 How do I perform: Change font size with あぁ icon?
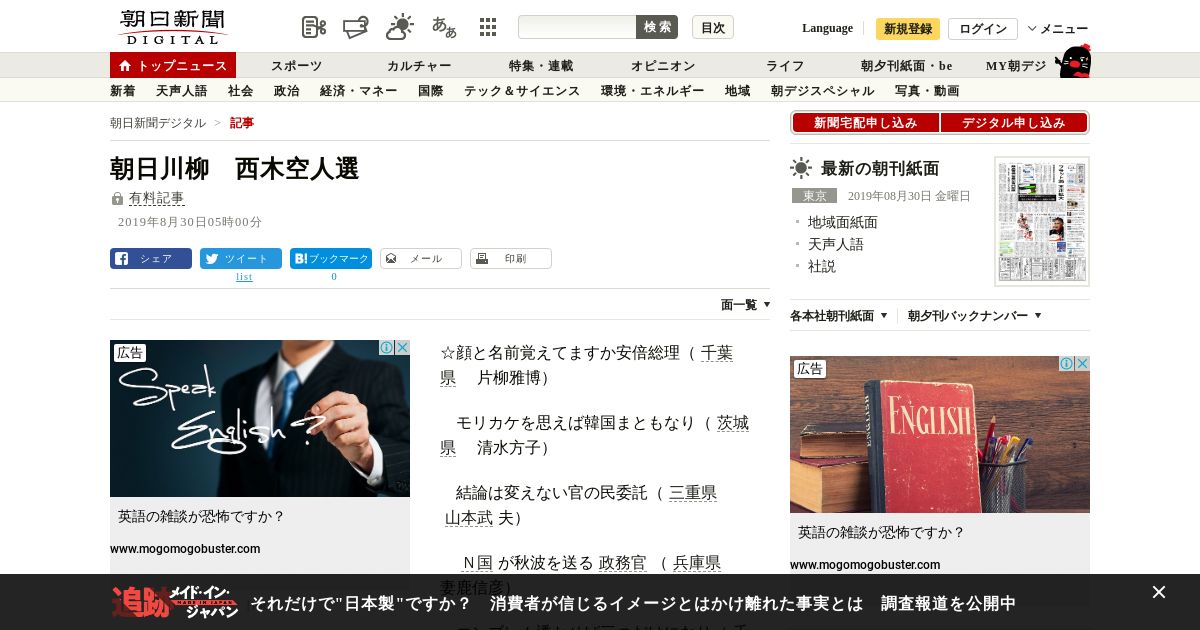coord(444,27)
